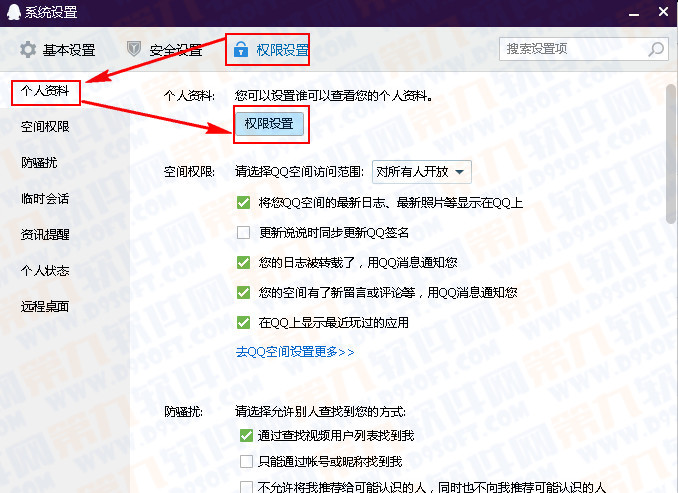Select 个人状态 in the sidebar
The height and width of the screenshot is (493, 678).
45,271
